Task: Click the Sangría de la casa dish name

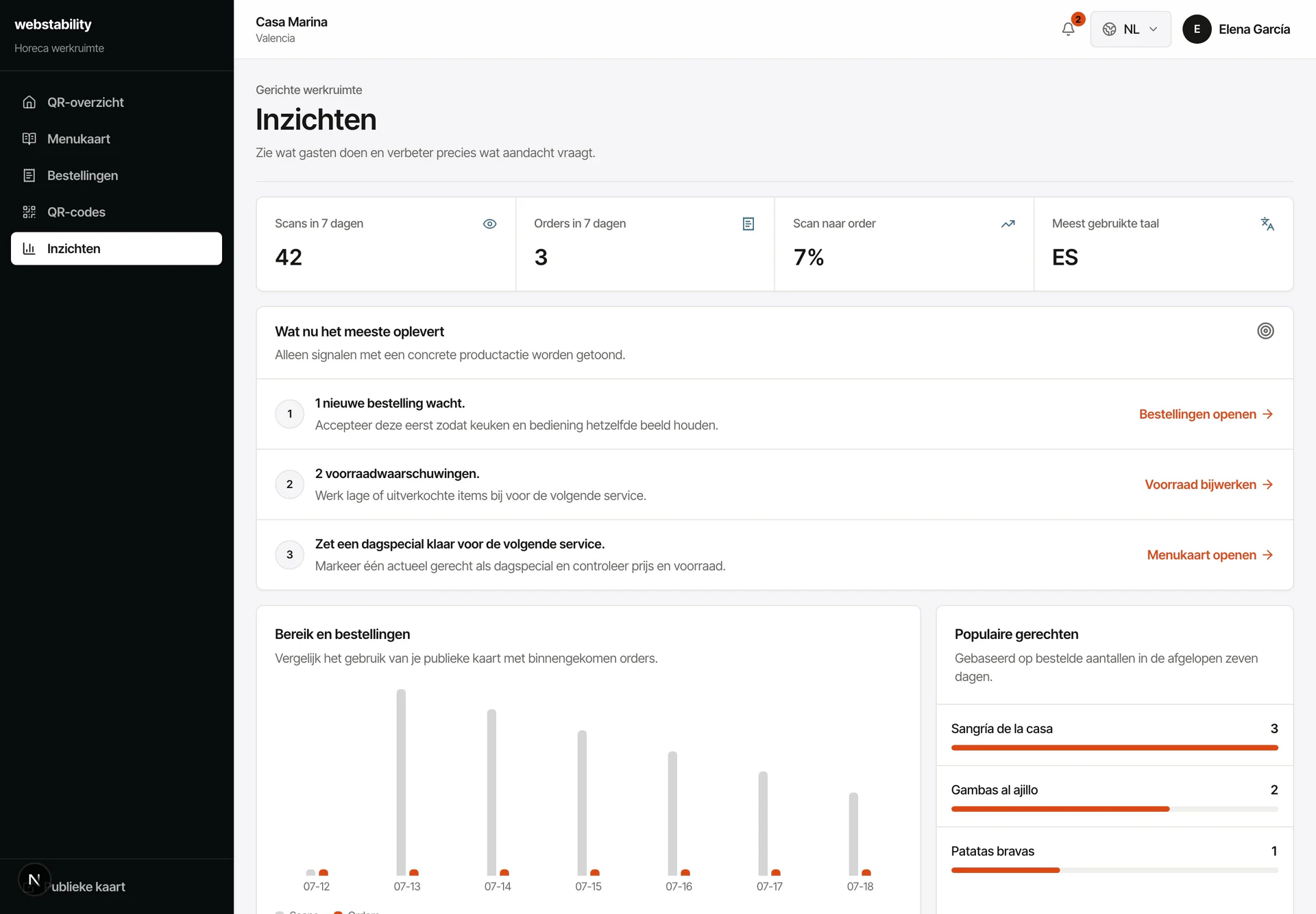Action: [x=1001, y=728]
